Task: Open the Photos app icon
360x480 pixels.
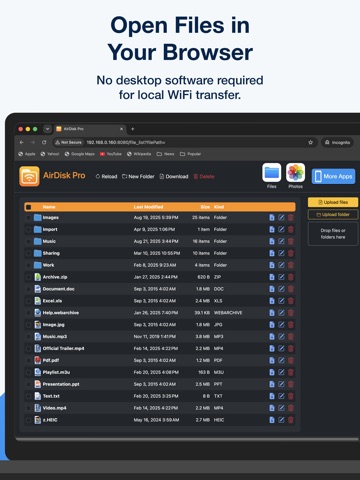Action: pos(295,172)
